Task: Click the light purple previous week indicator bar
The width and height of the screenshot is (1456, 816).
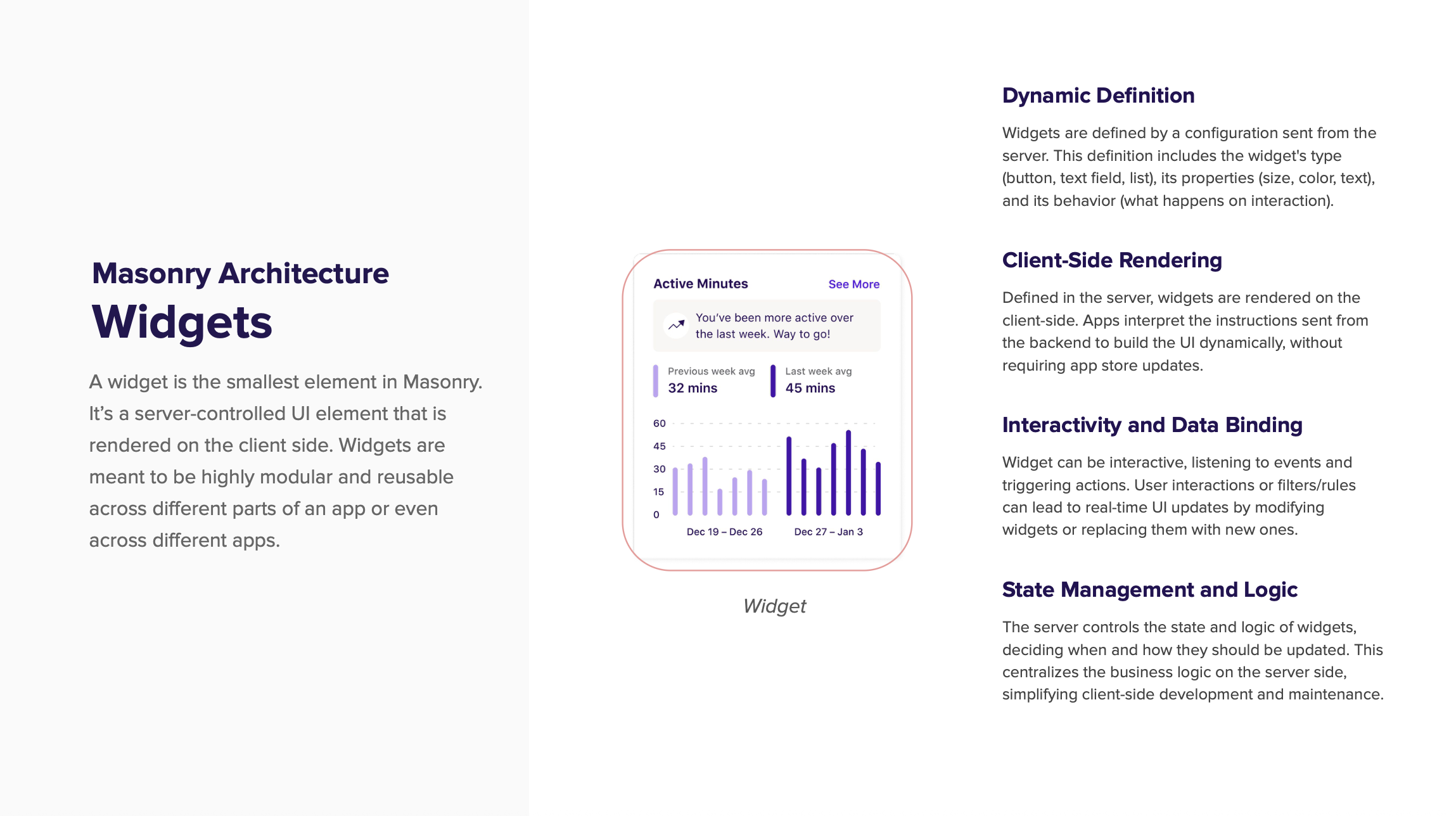Action: (x=656, y=381)
